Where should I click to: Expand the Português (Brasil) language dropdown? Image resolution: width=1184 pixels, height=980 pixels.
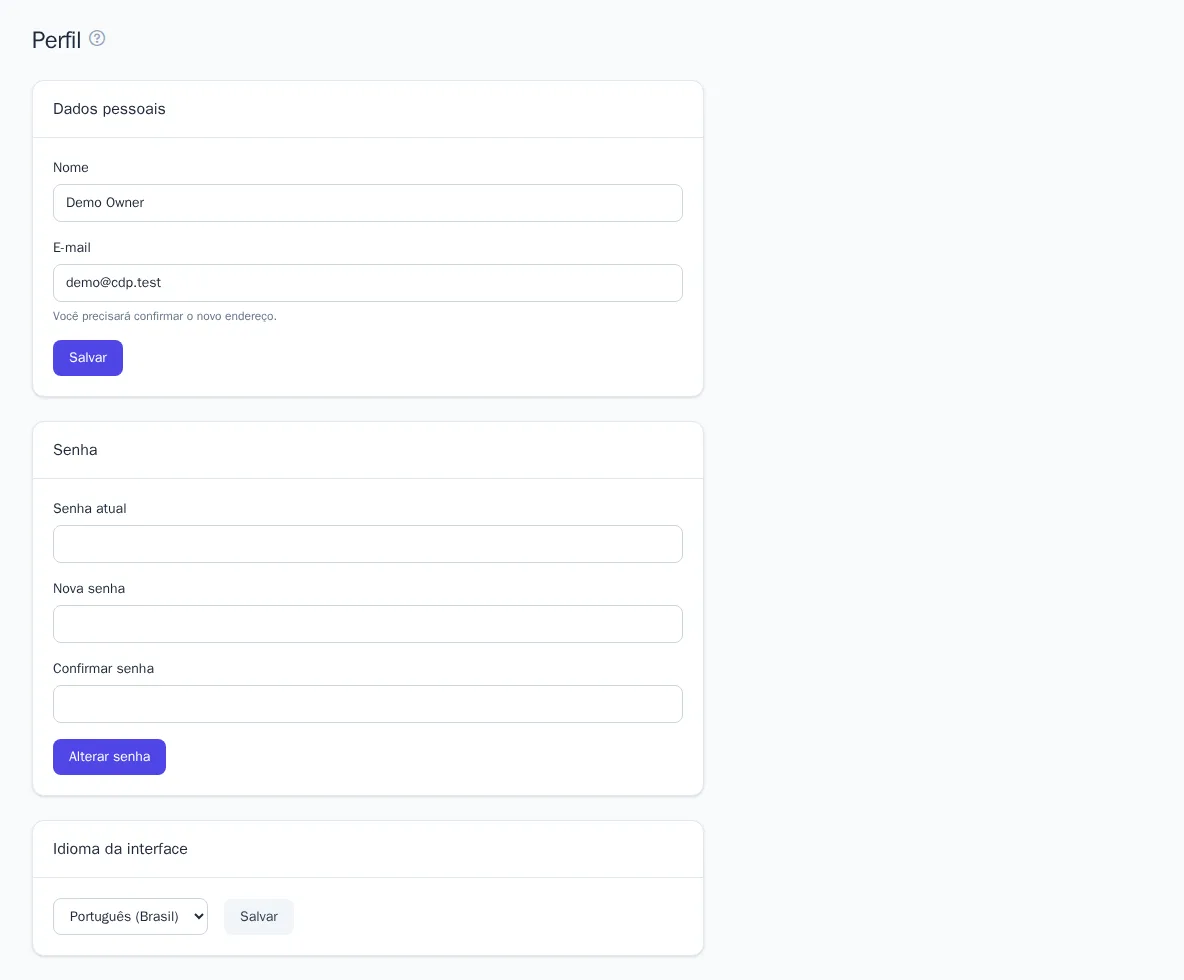[x=131, y=917]
